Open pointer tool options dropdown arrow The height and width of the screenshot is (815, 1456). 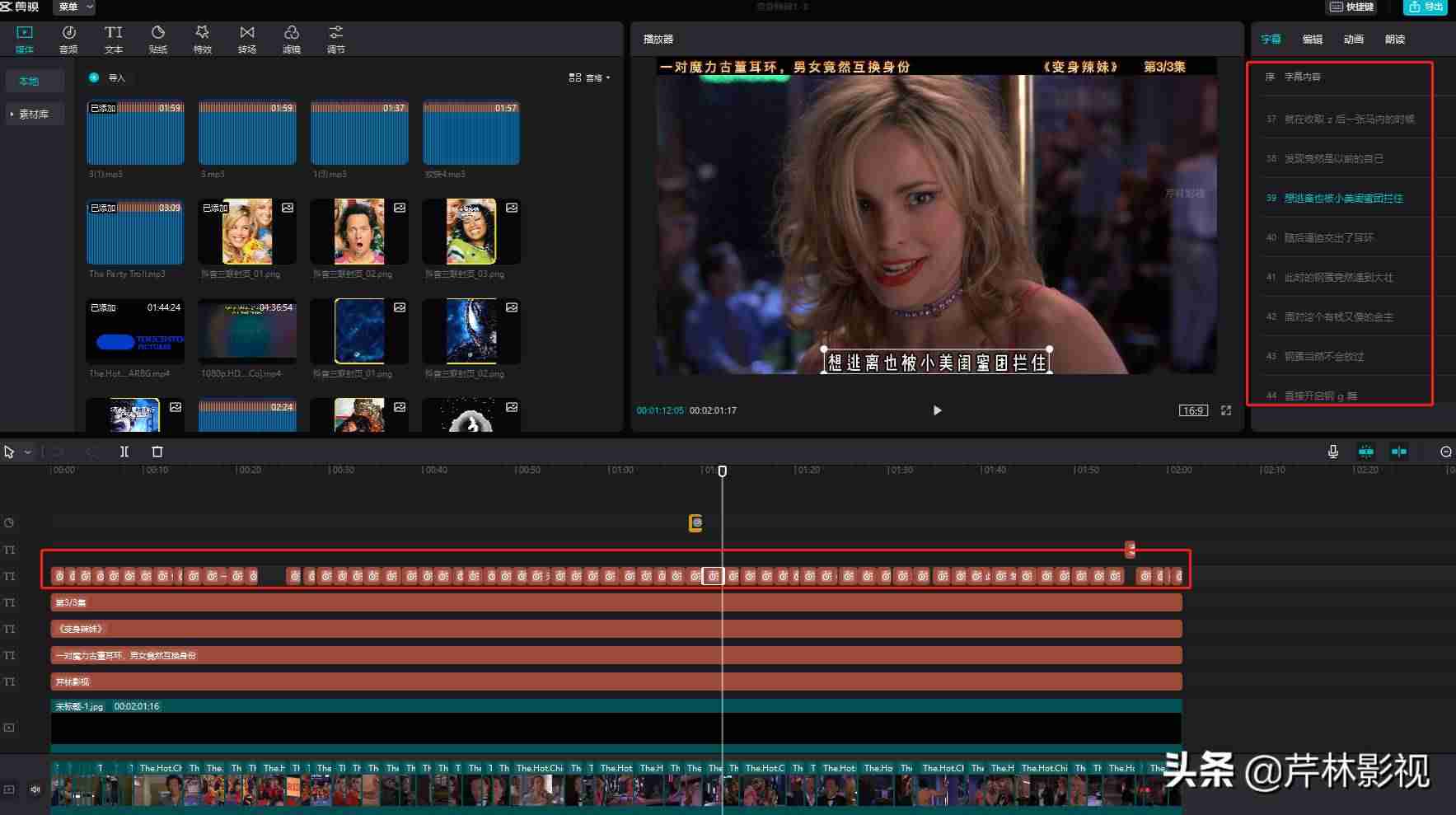[x=27, y=452]
